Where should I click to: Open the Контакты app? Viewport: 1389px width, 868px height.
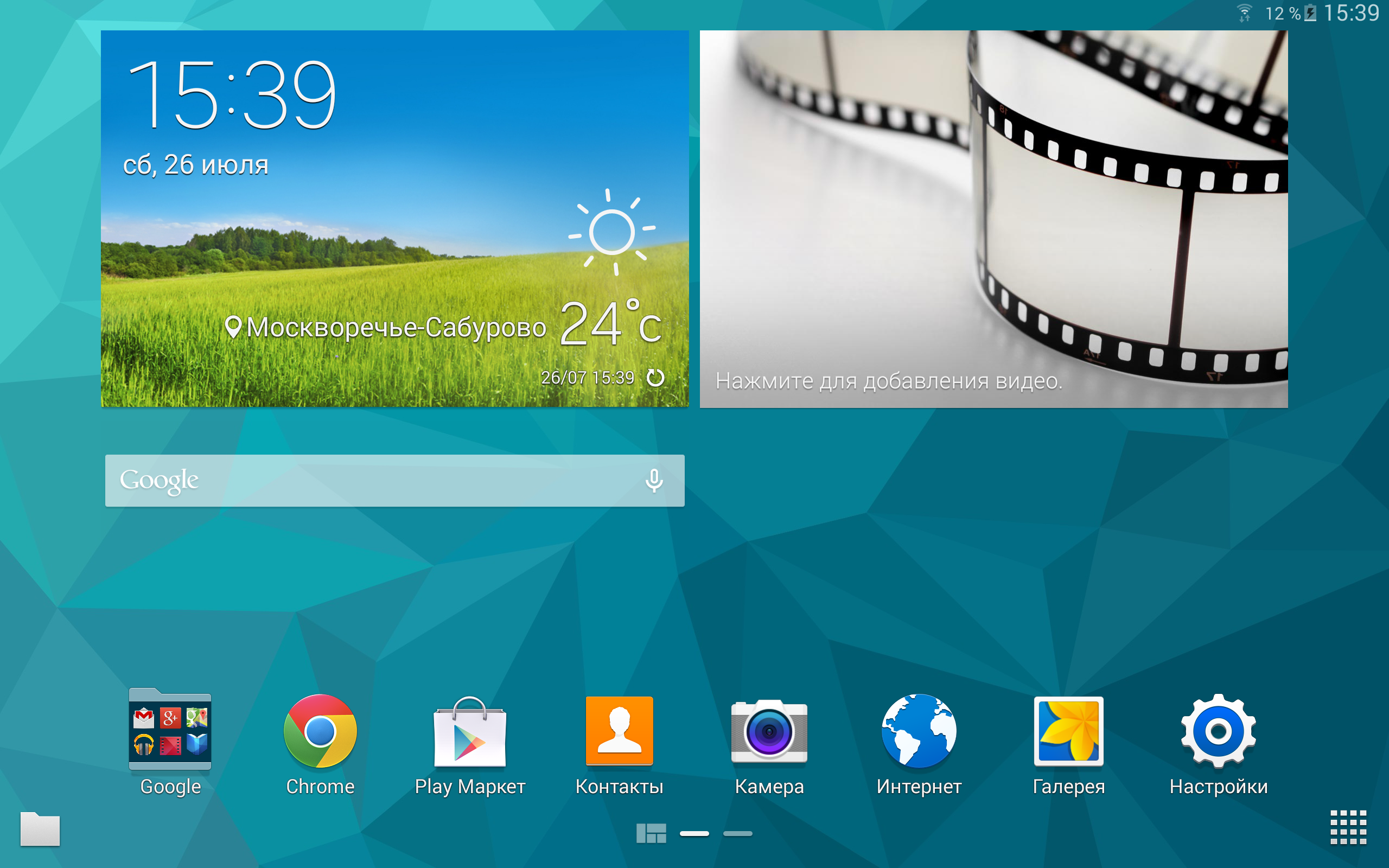click(x=619, y=731)
